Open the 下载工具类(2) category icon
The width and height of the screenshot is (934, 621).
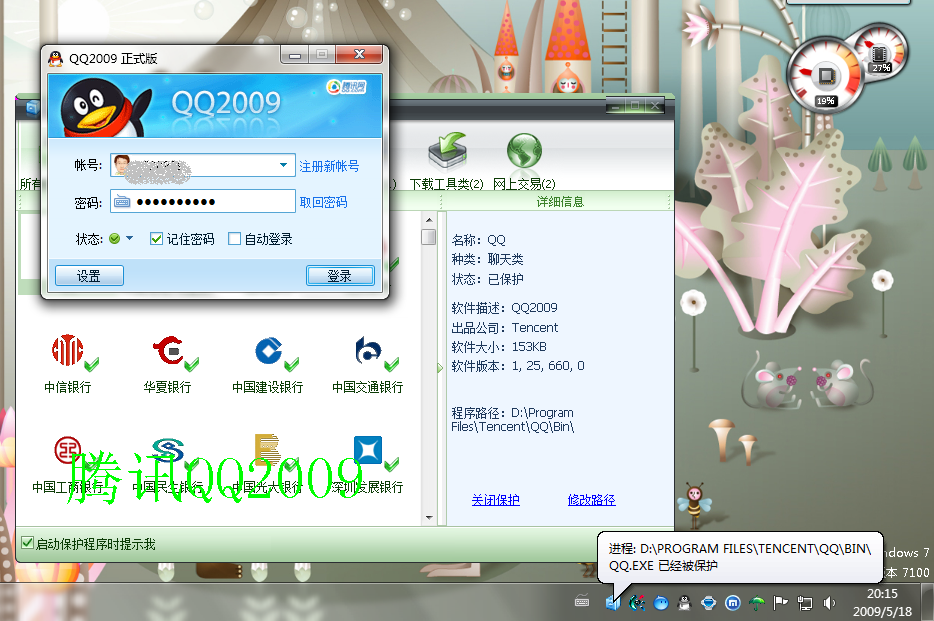tap(447, 151)
